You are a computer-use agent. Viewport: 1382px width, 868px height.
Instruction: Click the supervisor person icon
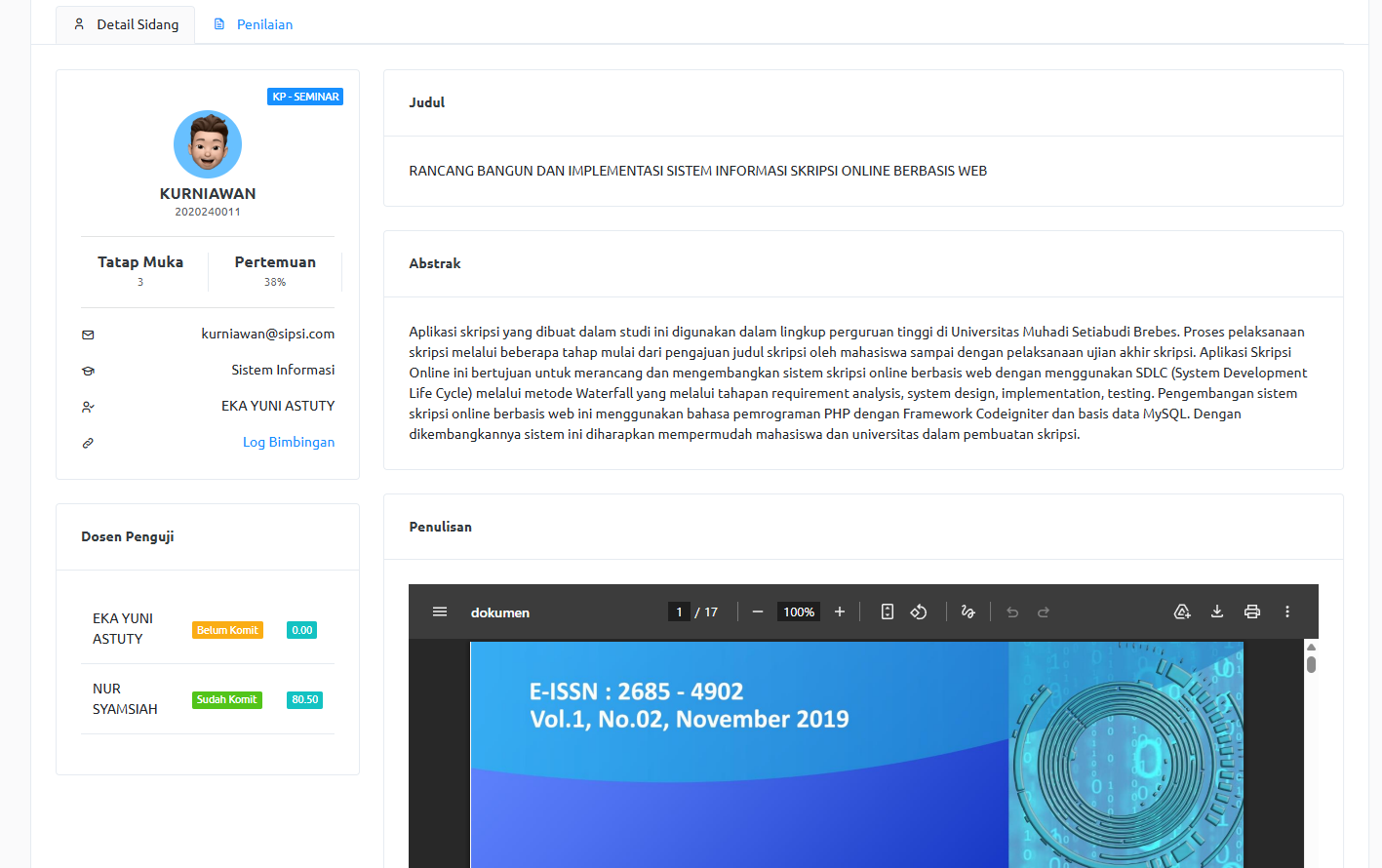pyautogui.click(x=88, y=407)
